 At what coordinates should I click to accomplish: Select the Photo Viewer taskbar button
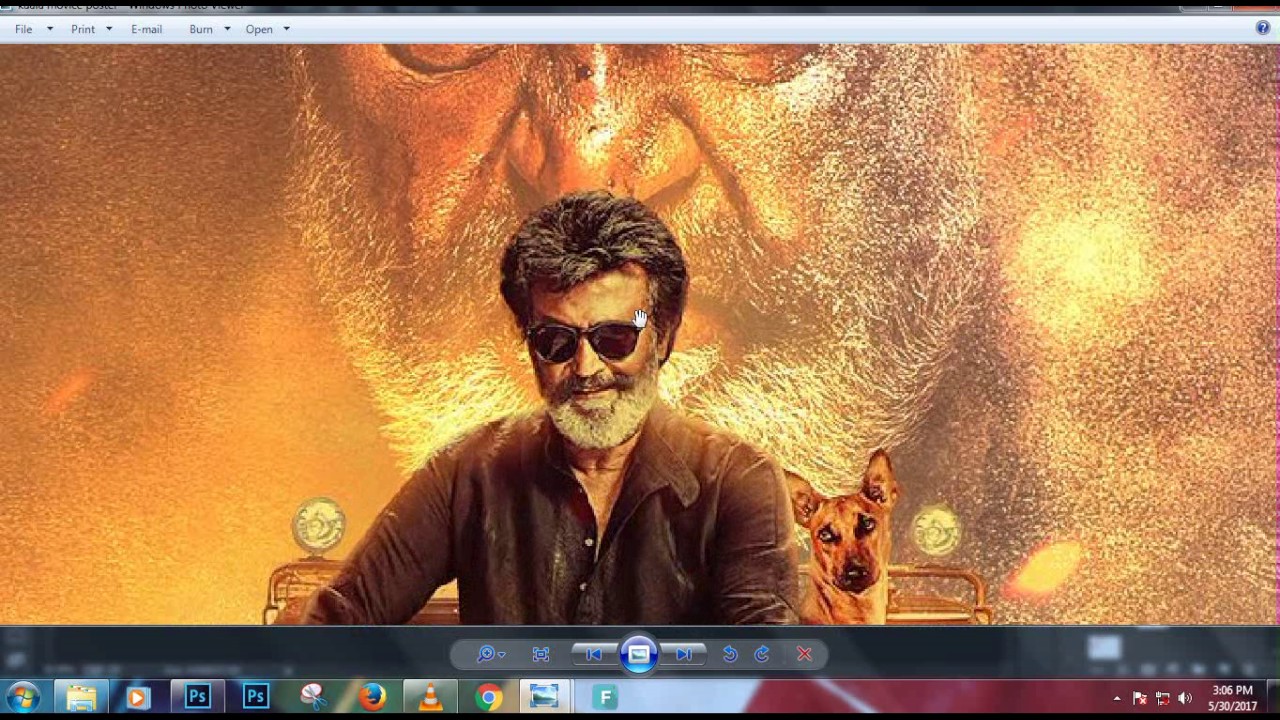click(x=545, y=697)
